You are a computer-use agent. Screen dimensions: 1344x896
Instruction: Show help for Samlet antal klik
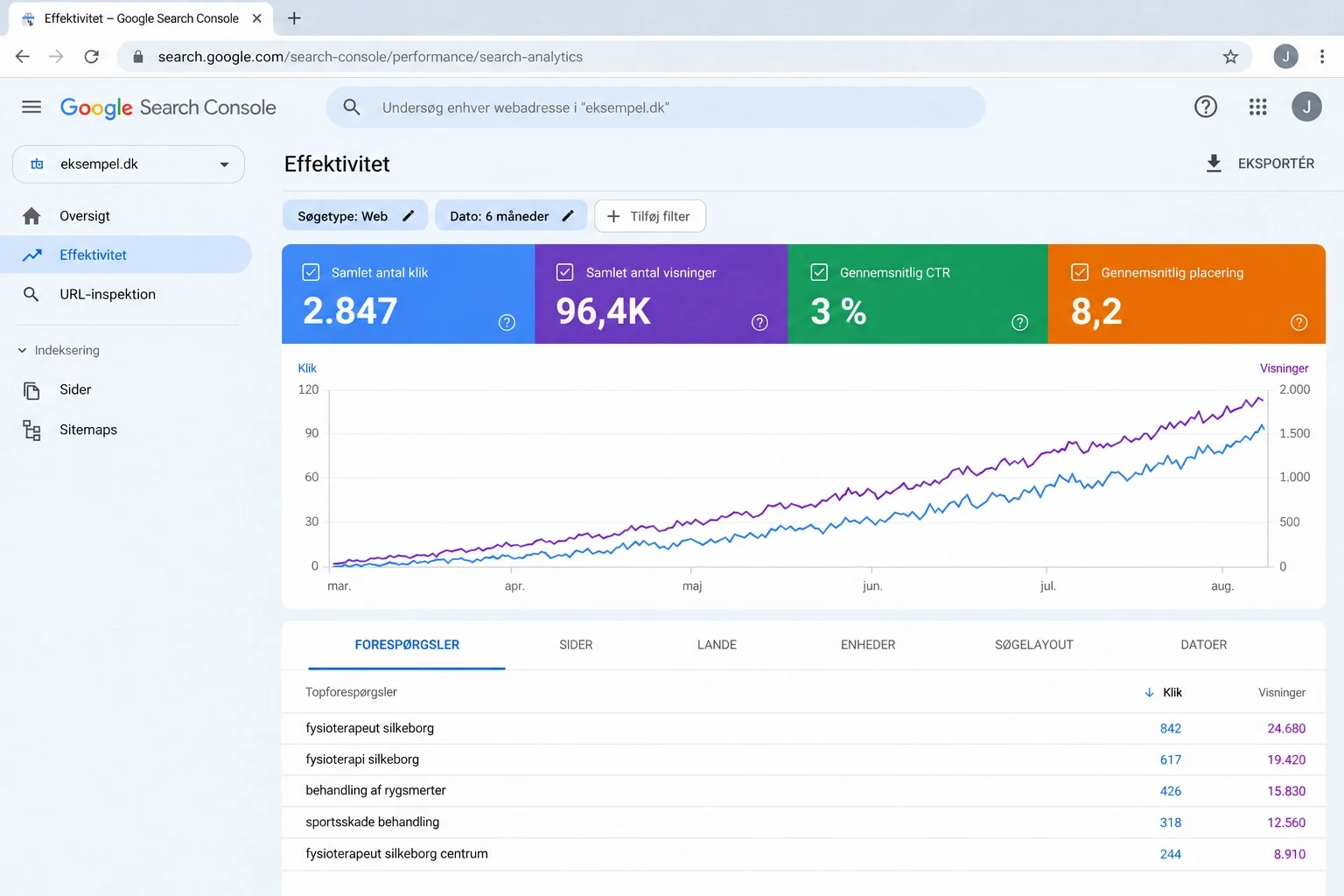coord(507,323)
